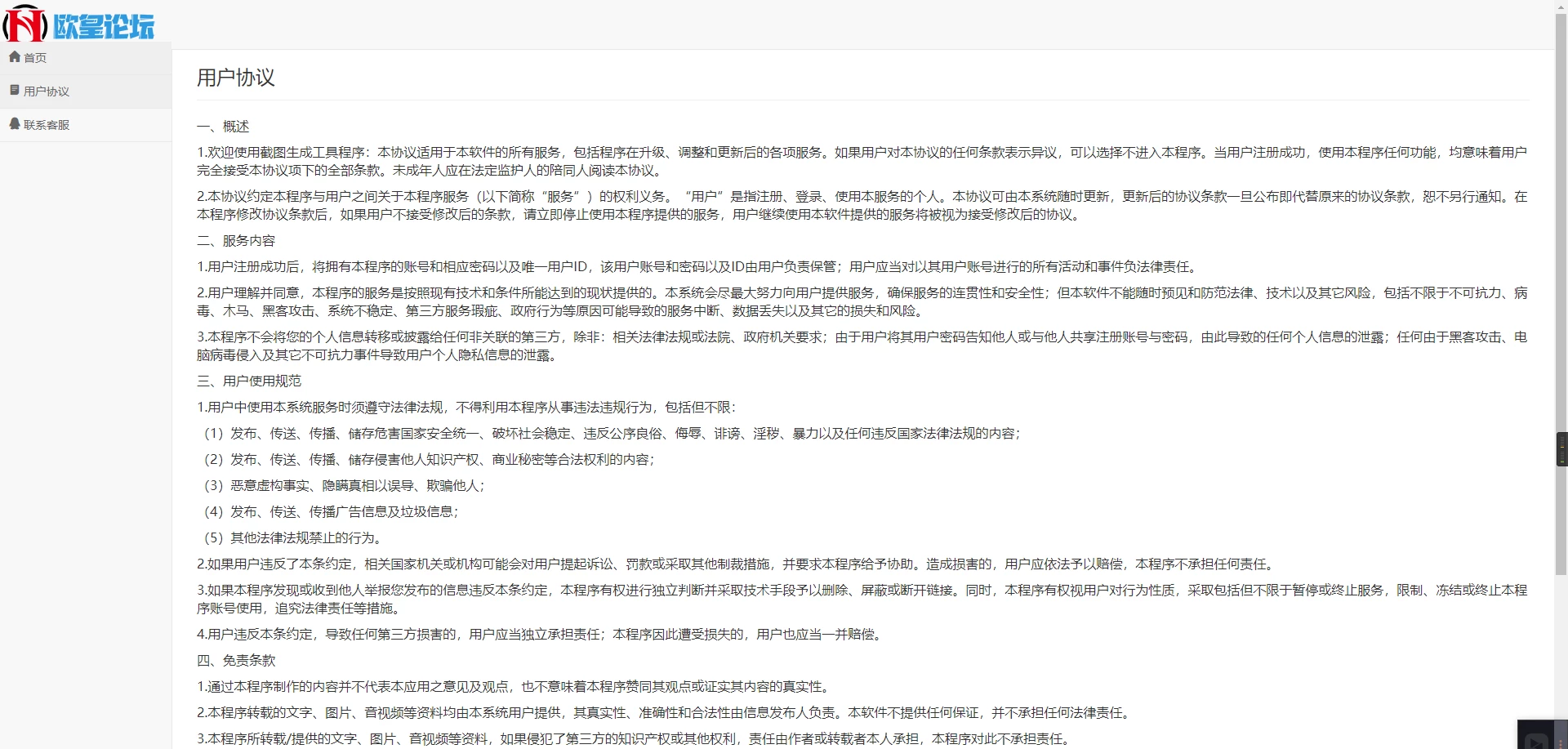
Task: Select 用户协议 in the sidebar
Action: pyautogui.click(x=47, y=91)
